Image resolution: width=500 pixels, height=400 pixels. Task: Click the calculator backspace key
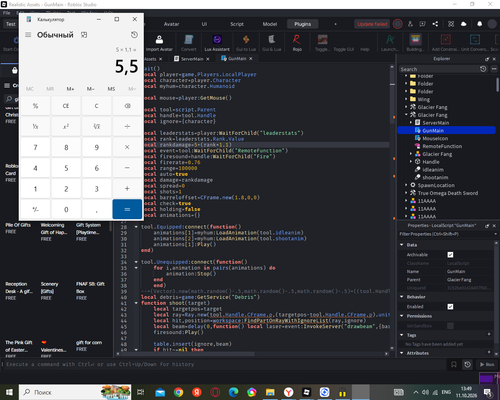[x=127, y=106]
